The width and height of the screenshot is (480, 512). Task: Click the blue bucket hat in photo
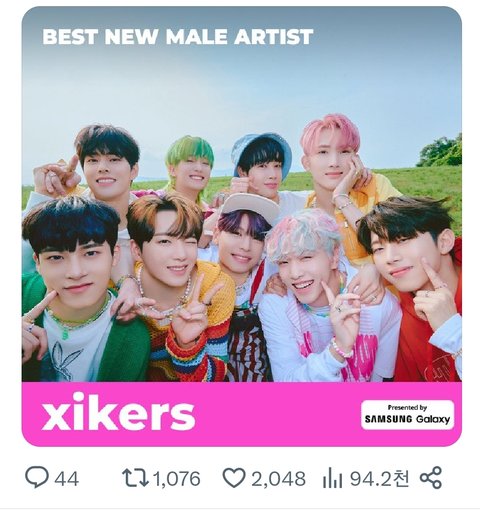click(x=262, y=150)
